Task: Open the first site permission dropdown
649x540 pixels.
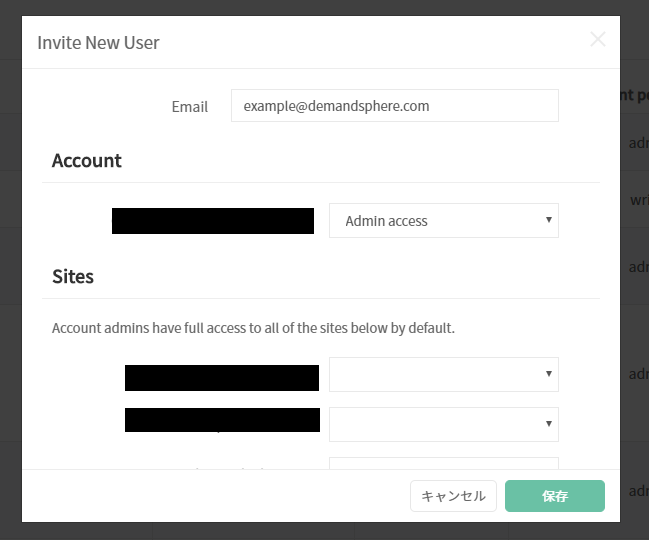Action: pos(444,374)
